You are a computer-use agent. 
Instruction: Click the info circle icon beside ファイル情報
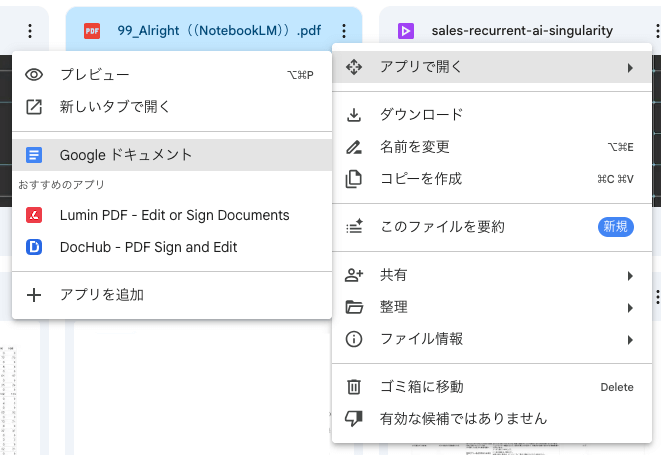click(x=354, y=339)
